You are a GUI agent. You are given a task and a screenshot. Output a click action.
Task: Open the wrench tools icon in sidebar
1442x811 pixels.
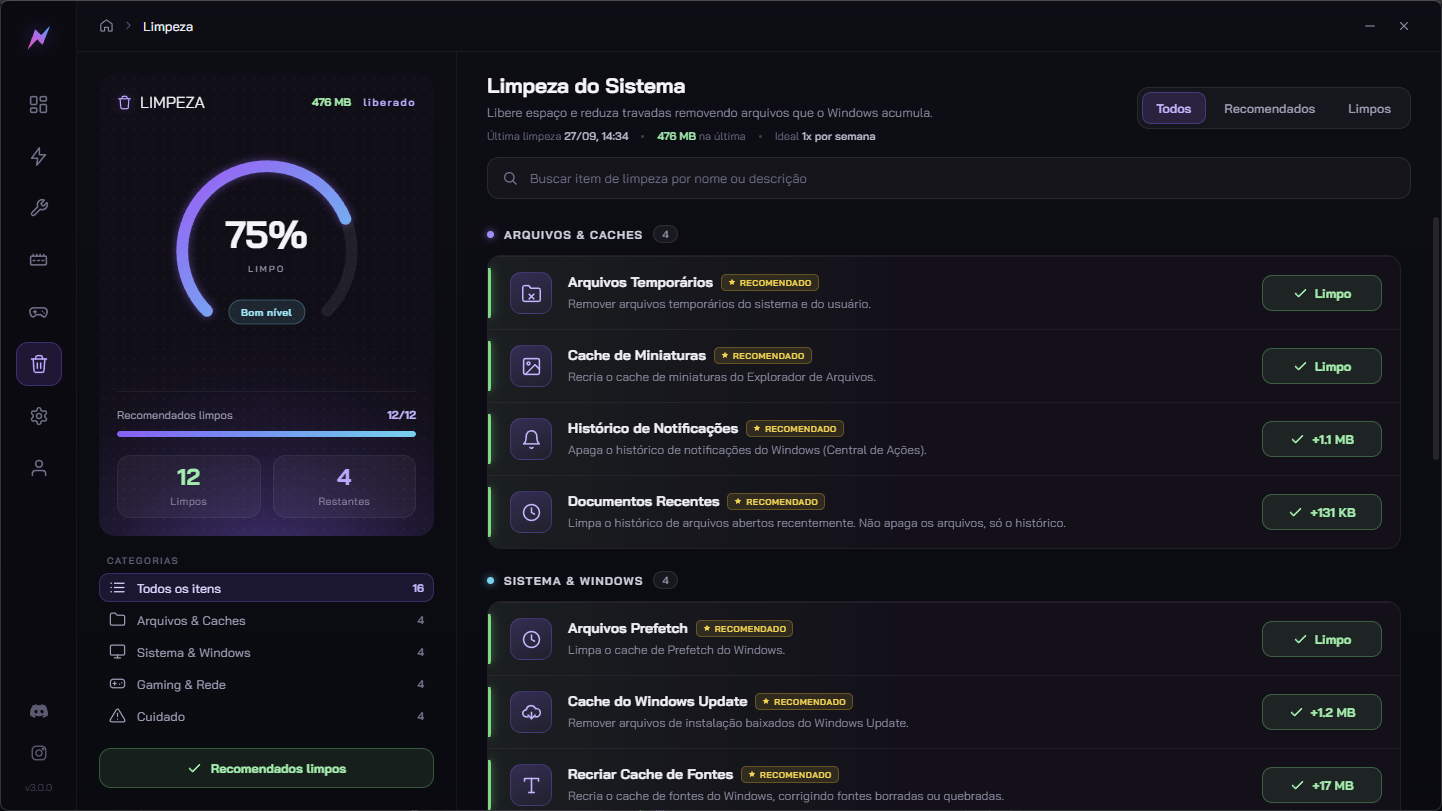click(x=38, y=208)
